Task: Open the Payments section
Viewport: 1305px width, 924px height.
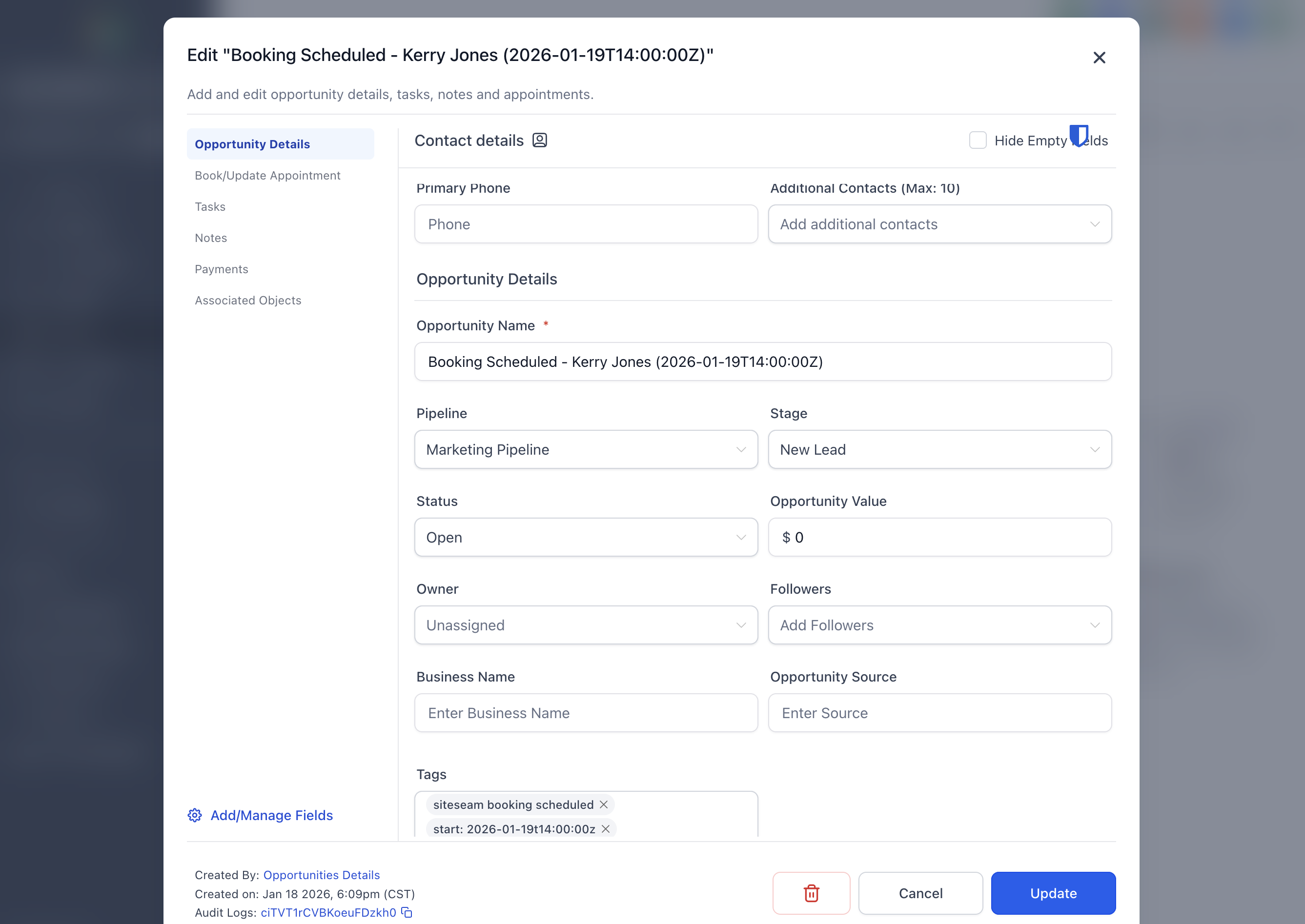Action: 222,269
